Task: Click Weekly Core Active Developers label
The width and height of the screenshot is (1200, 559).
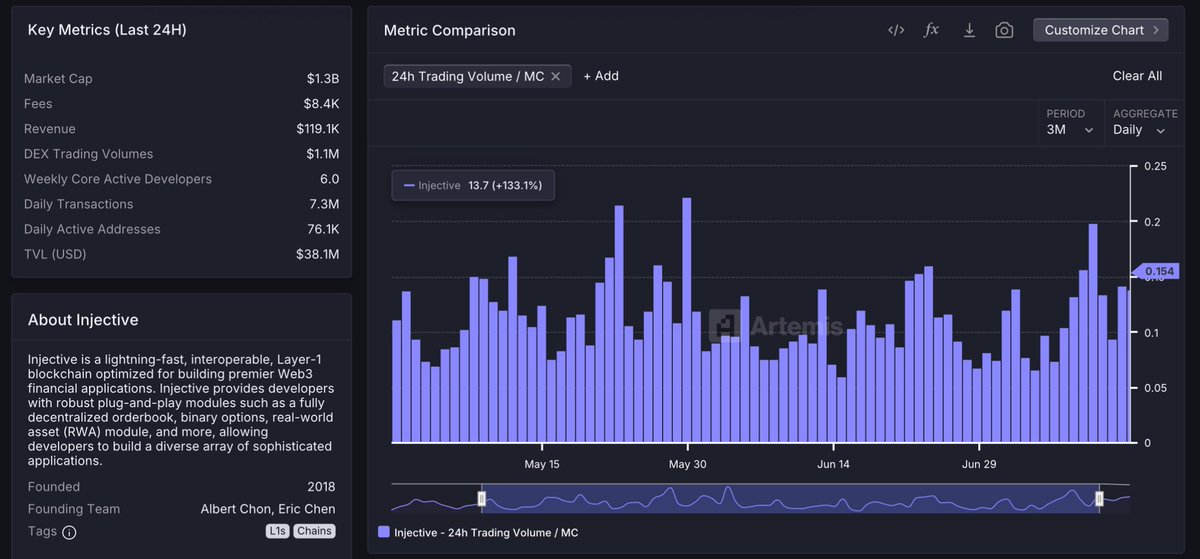Action: click(x=118, y=179)
